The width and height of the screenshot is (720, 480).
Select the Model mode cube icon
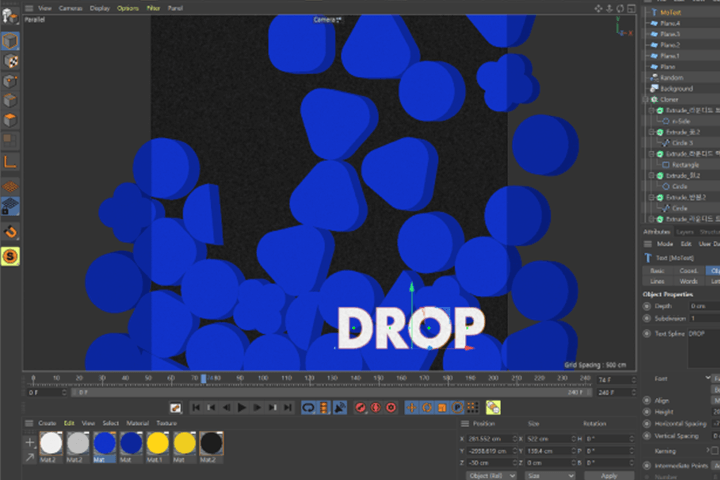tap(10, 41)
